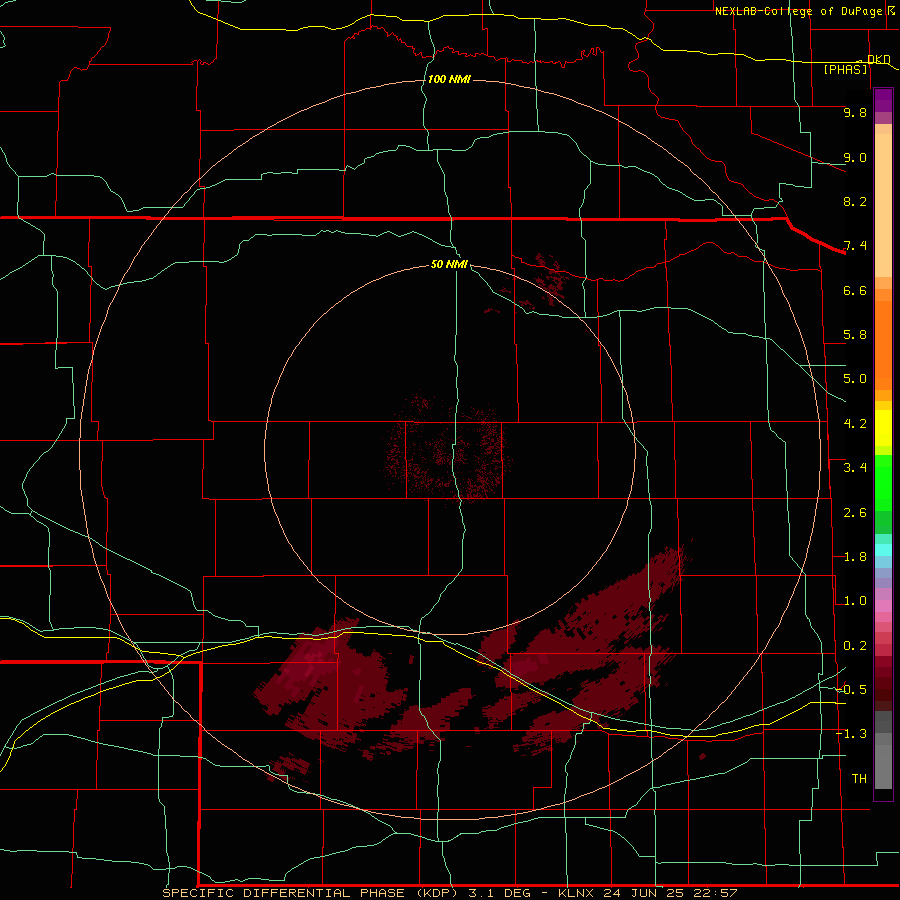
Task: Click the -0.5 value on color scale
Action: (851, 690)
